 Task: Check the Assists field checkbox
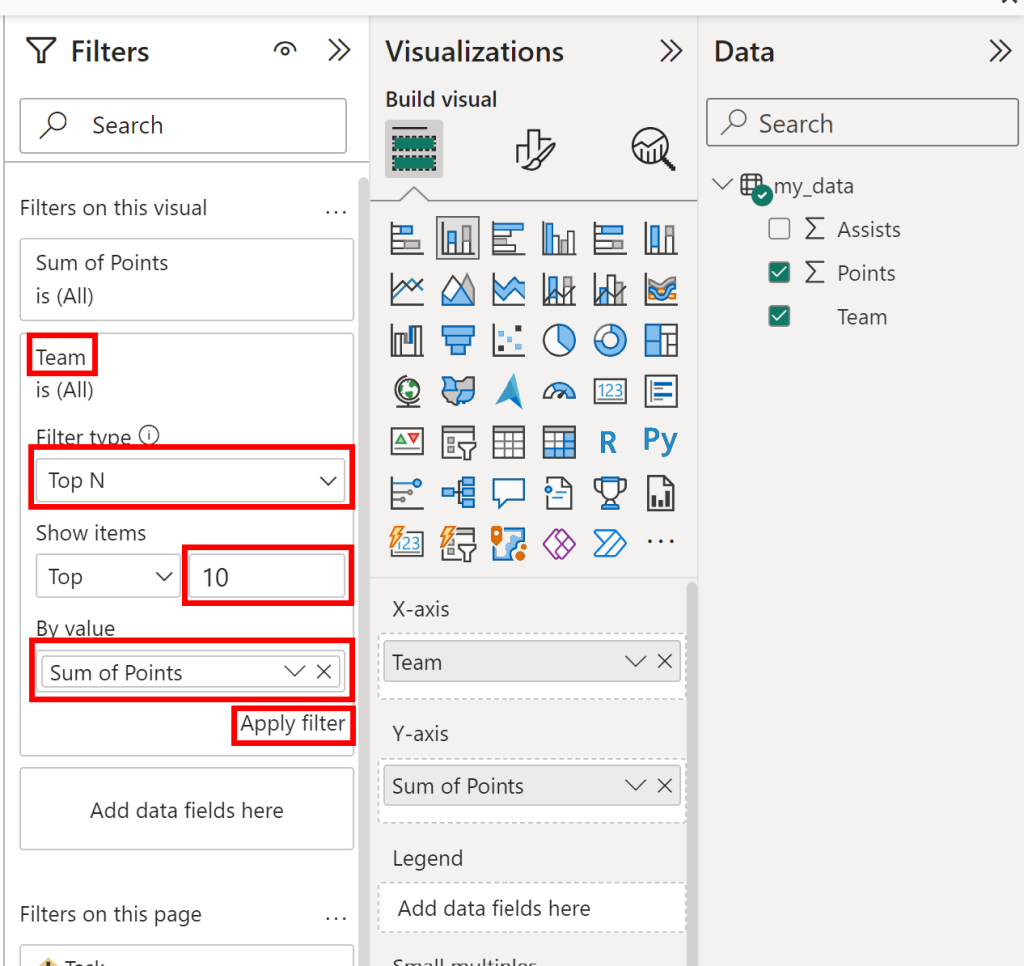point(779,230)
